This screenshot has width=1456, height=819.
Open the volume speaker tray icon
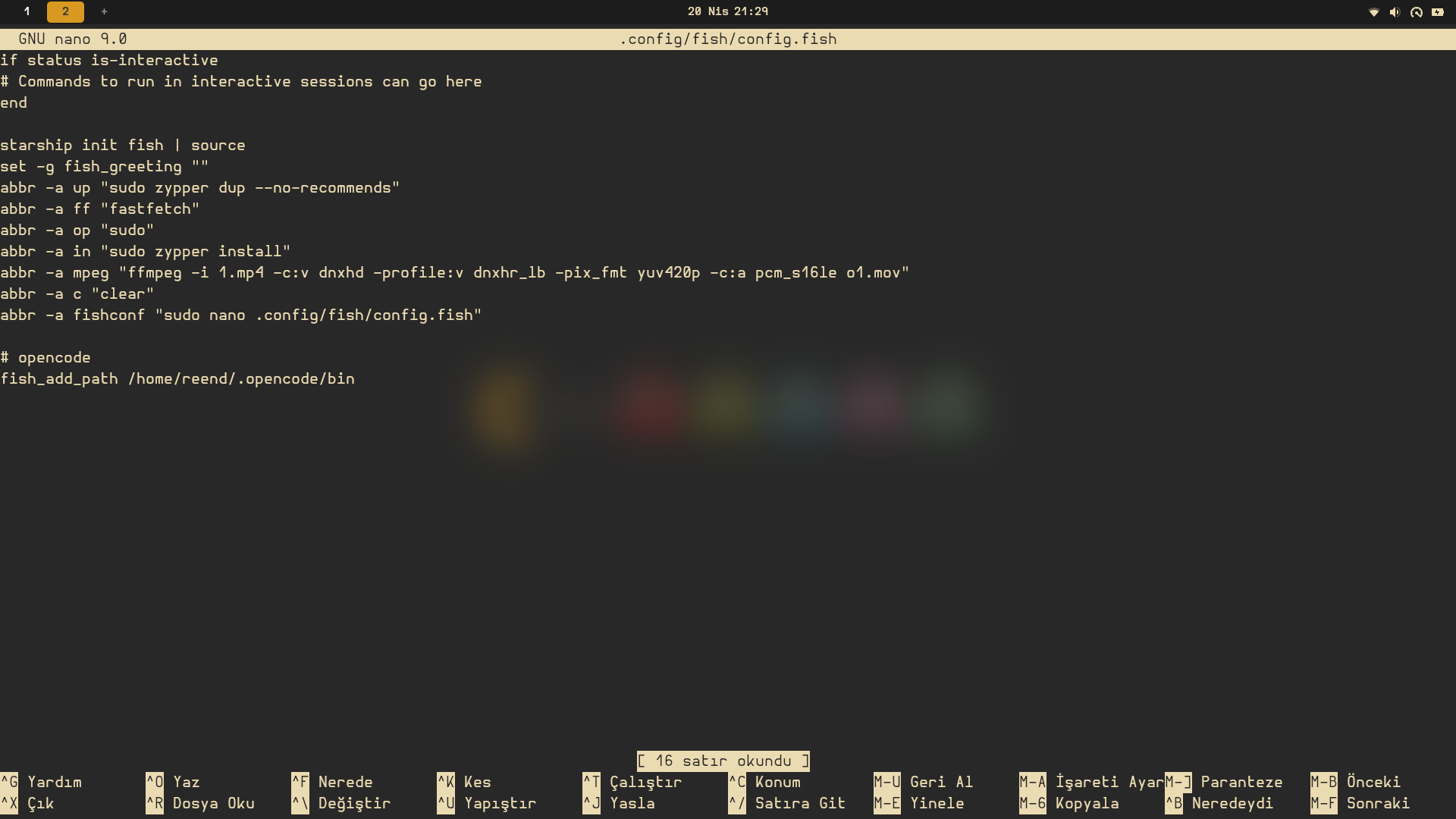[1395, 12]
